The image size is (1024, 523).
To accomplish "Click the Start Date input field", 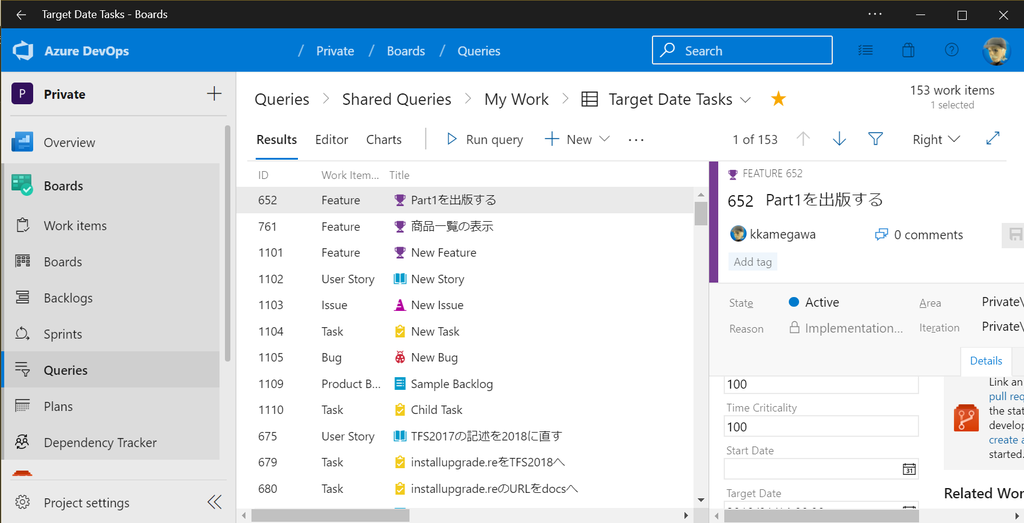I will pos(821,469).
